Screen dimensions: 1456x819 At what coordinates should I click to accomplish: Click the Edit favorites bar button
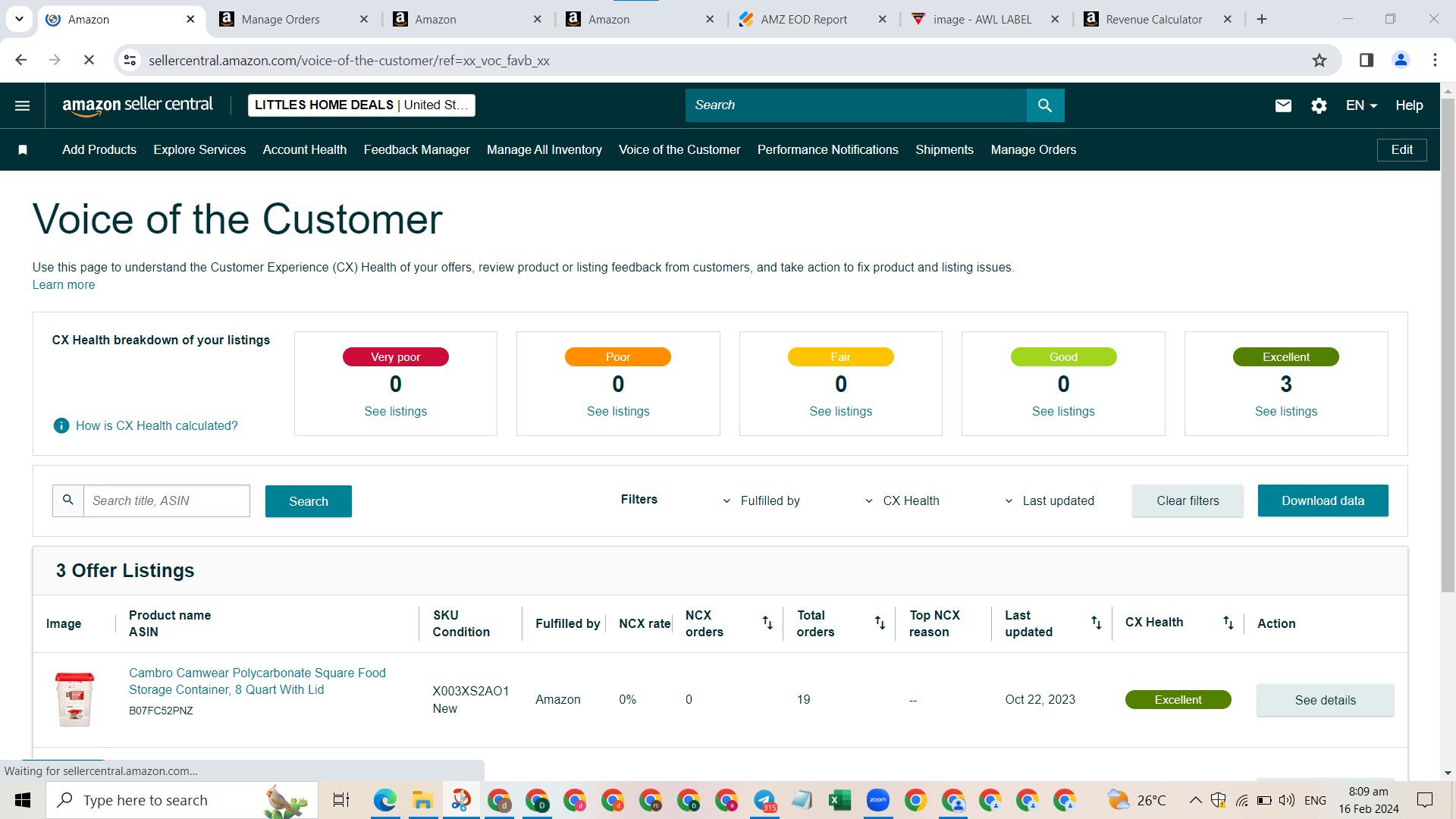click(x=1401, y=150)
